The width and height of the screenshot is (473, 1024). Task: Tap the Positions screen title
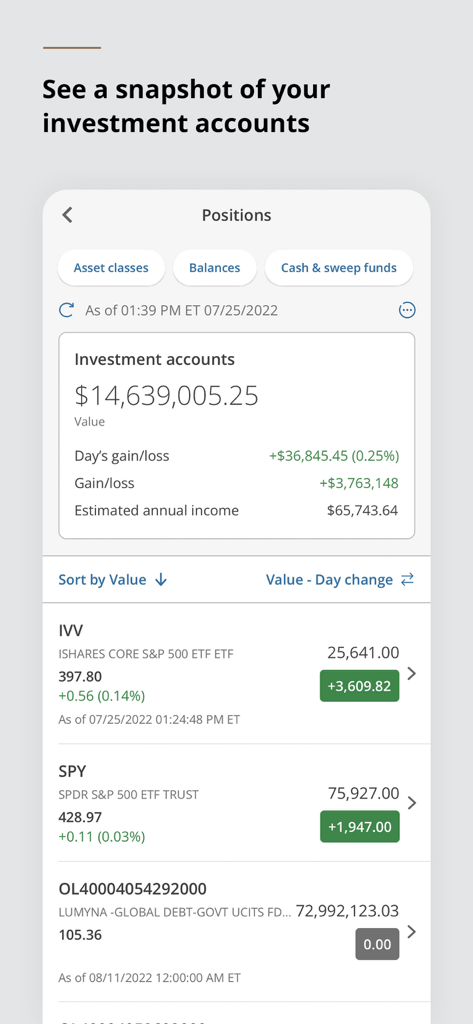tap(236, 215)
